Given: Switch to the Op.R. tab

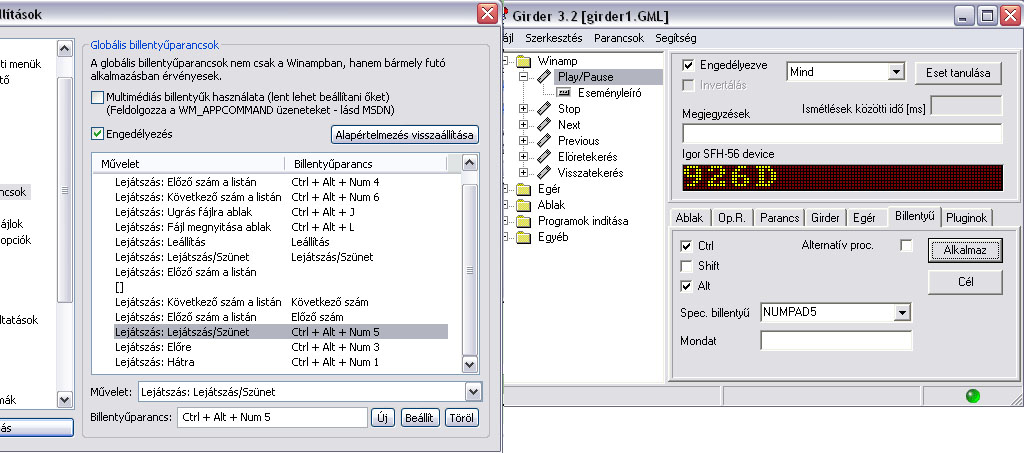Looking at the screenshot, I should pyautogui.click(x=732, y=218).
